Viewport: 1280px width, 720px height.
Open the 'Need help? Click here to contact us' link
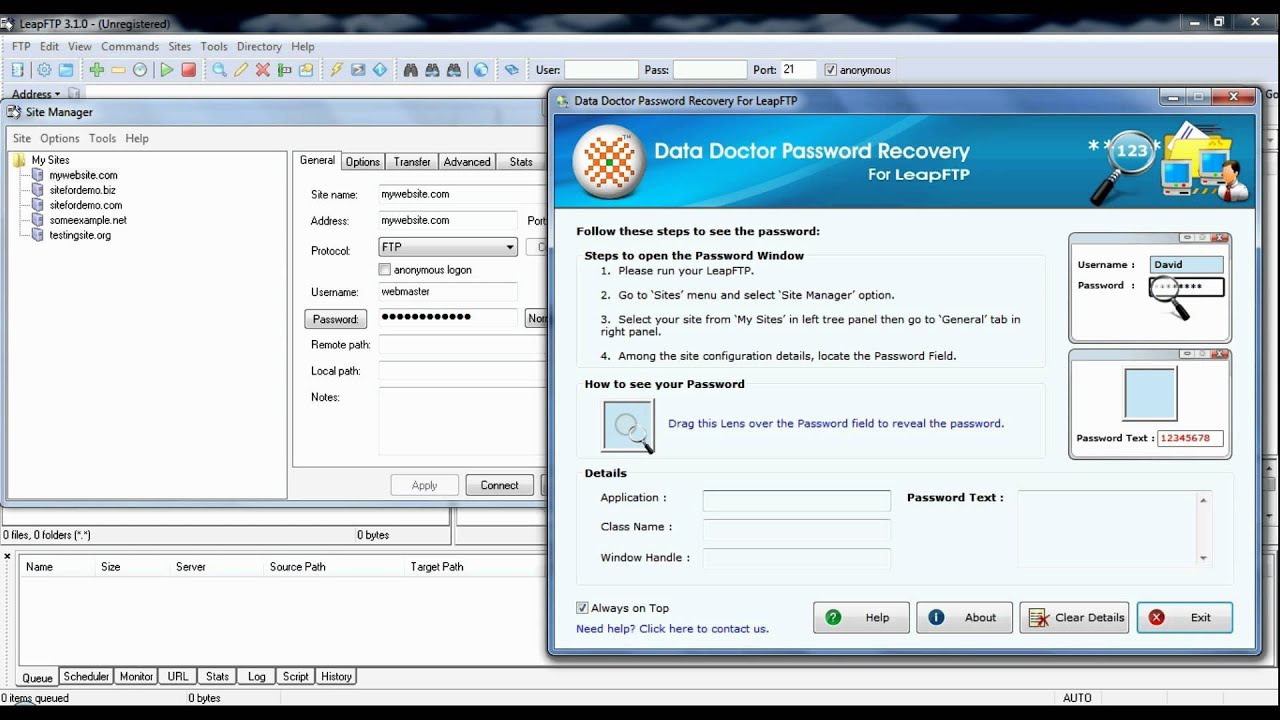(672, 629)
